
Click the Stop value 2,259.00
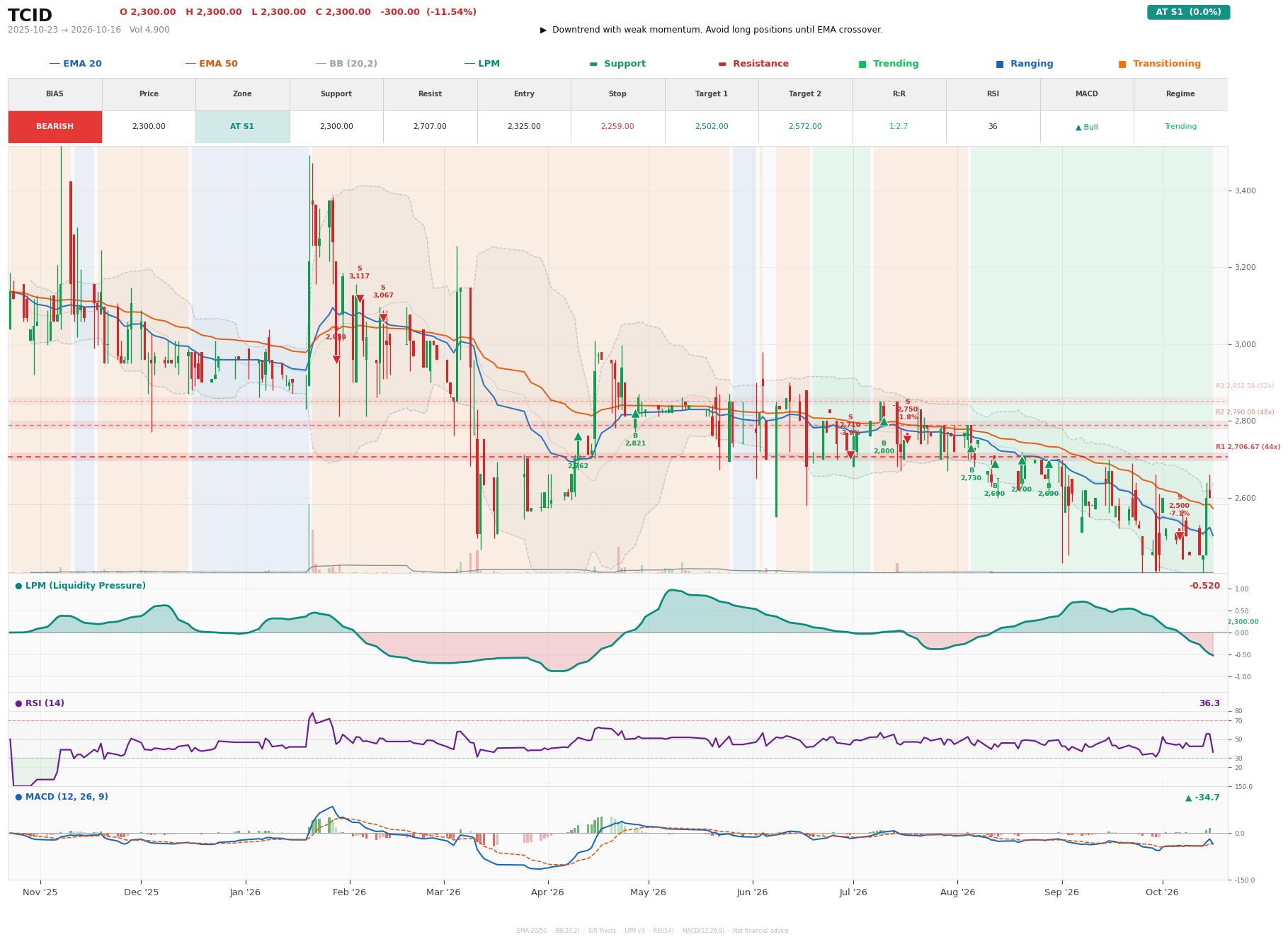617,127
